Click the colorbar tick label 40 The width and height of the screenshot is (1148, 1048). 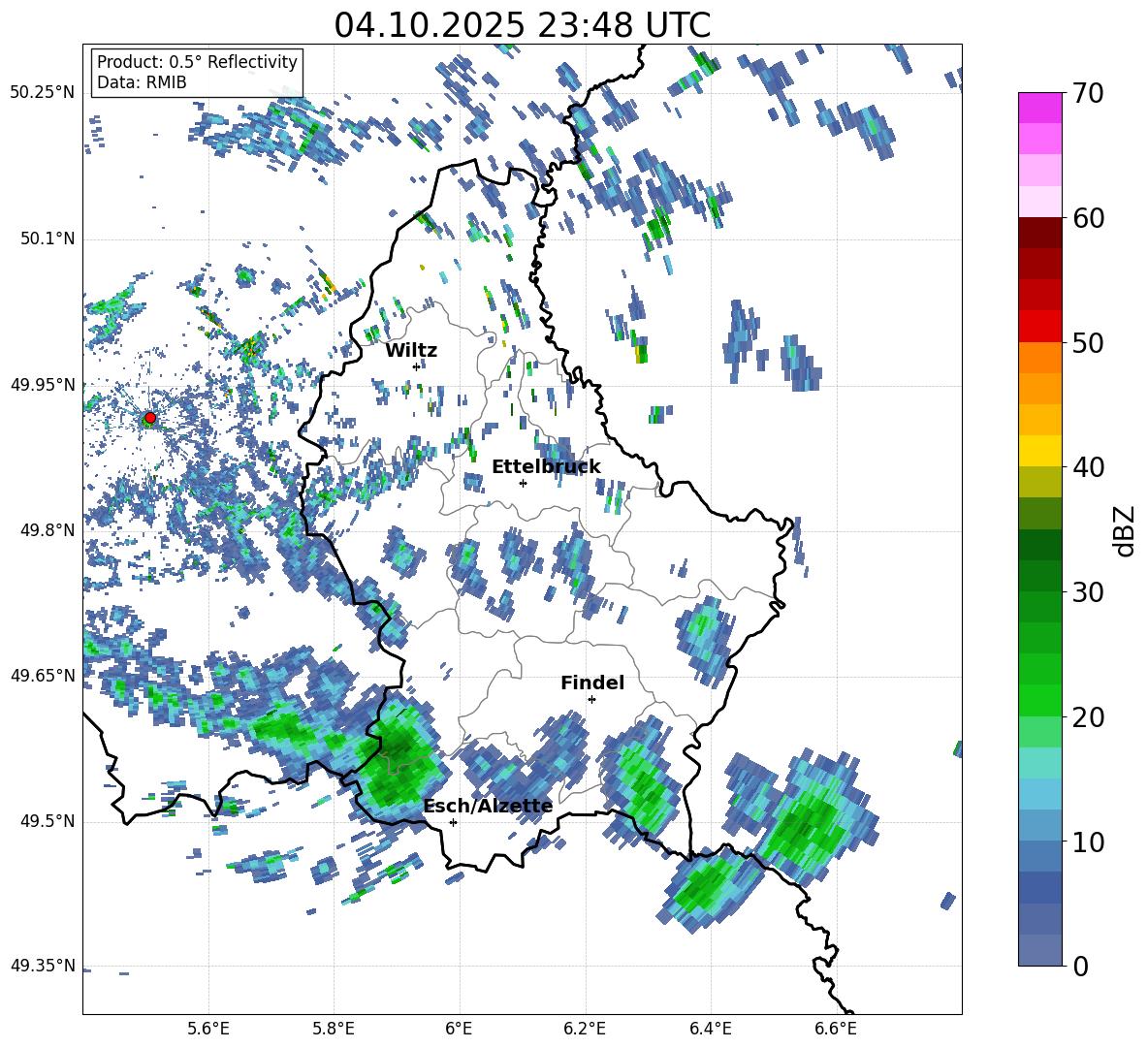coord(1088,467)
